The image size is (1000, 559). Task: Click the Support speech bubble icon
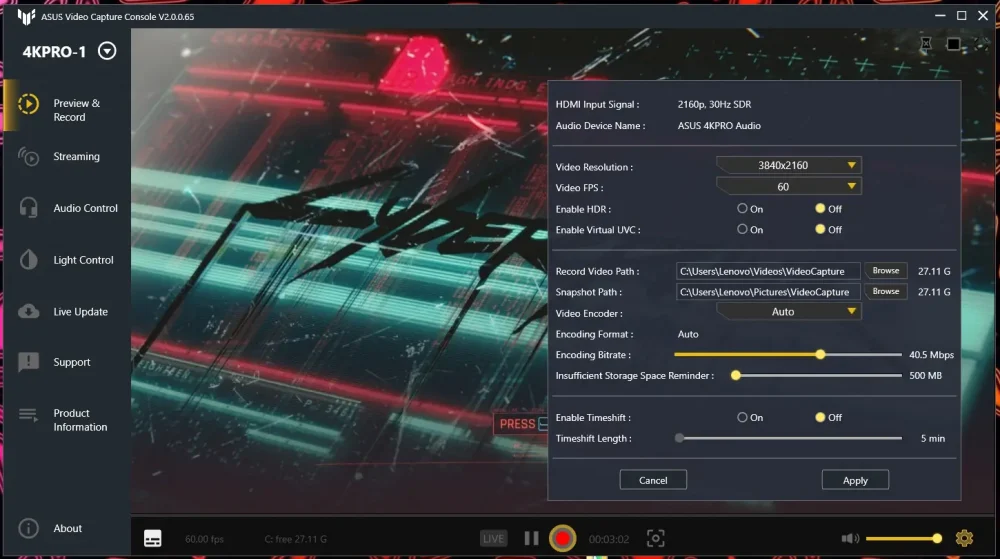28,362
